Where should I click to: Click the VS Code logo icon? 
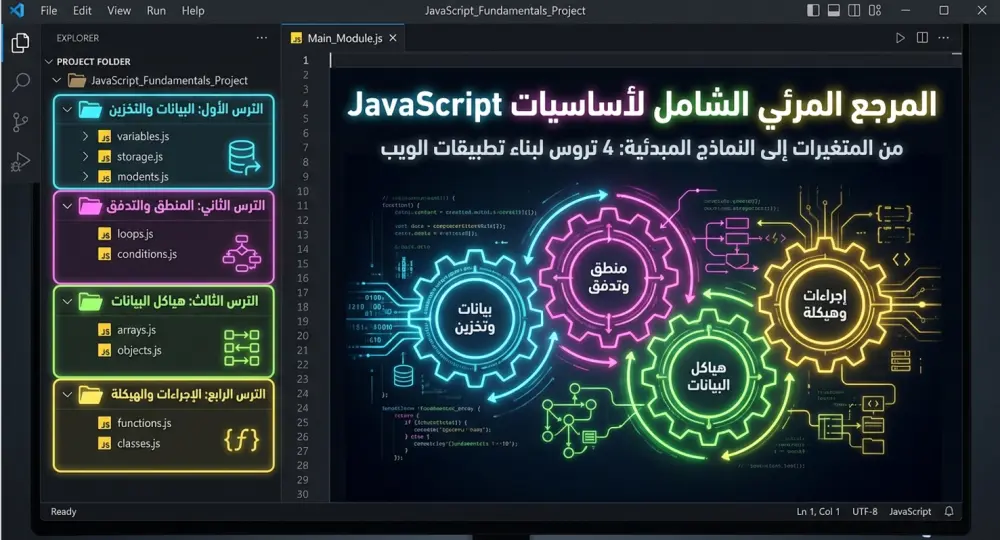point(17,10)
